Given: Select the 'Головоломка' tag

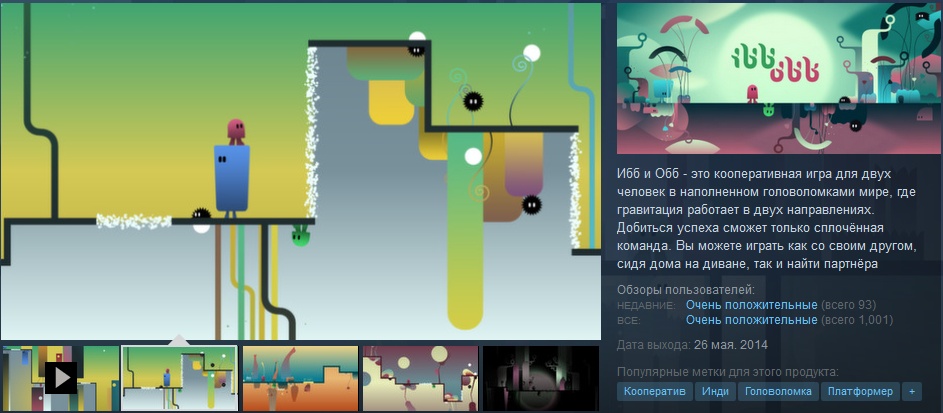Looking at the screenshot, I should (778, 391).
